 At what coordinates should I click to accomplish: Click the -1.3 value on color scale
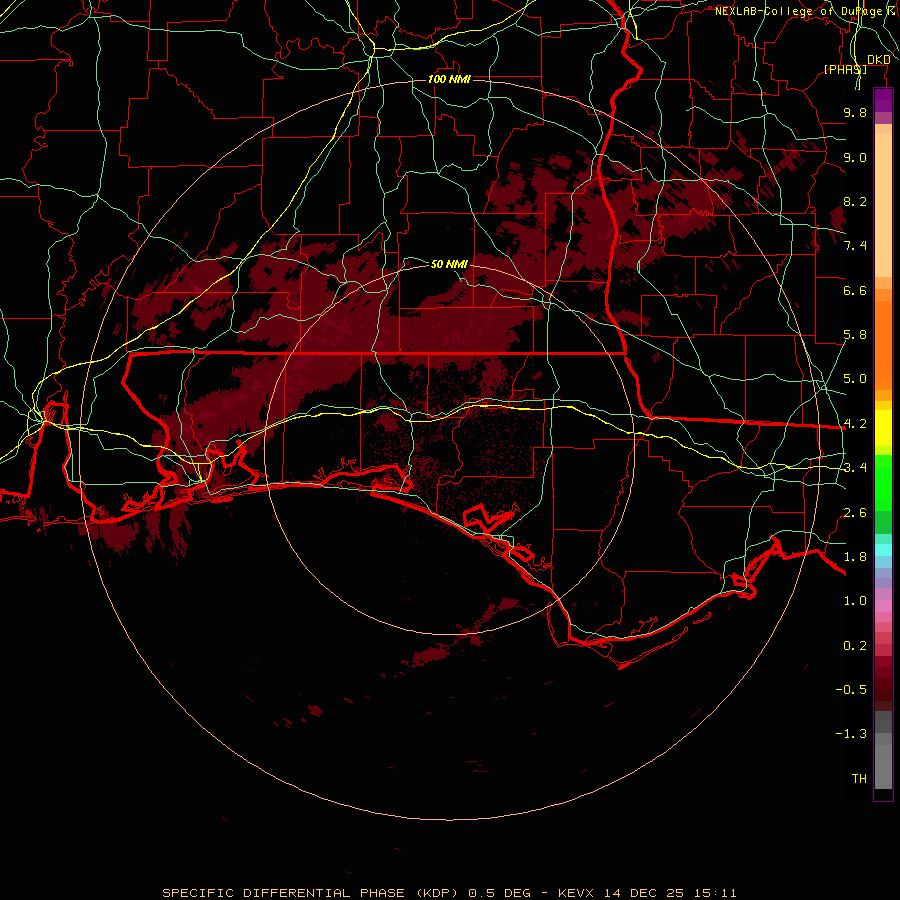(x=851, y=734)
